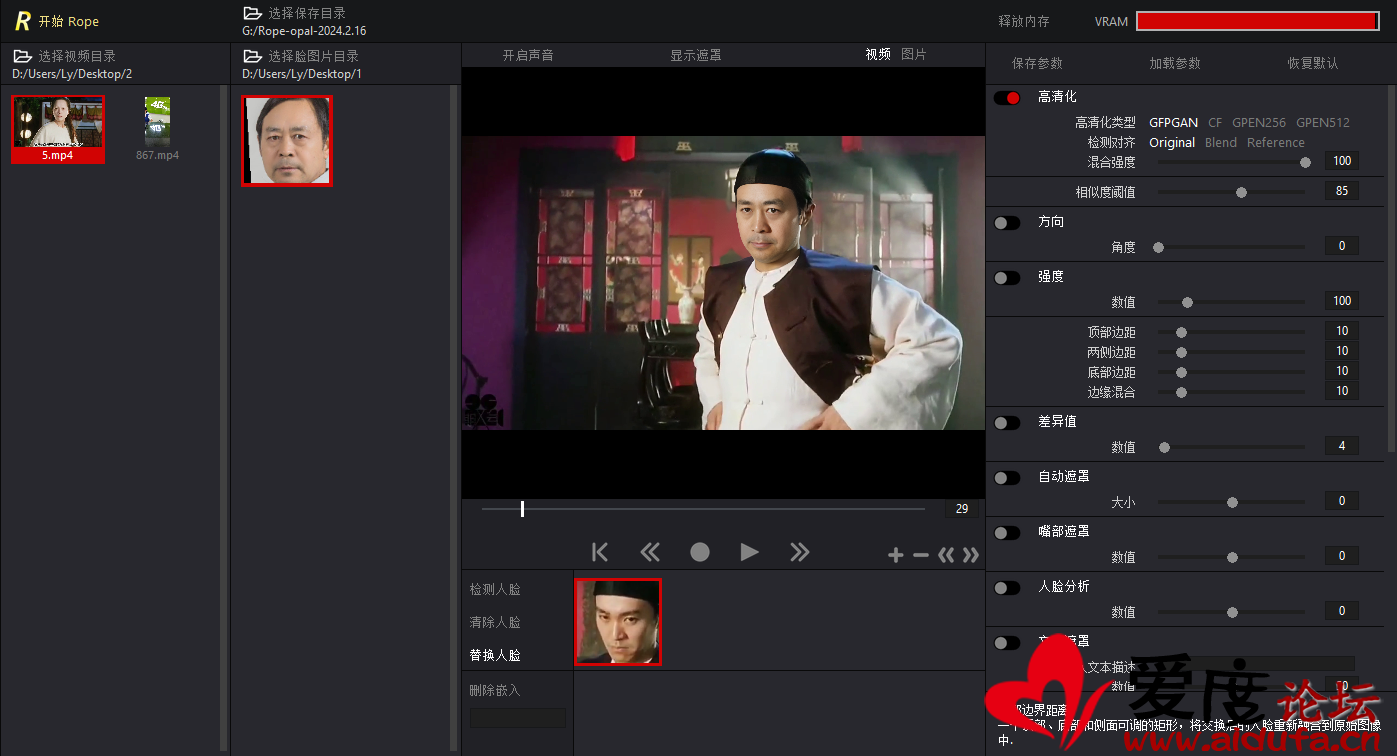Select the source face image thumbnail
This screenshot has height=756, width=1397.
287,141
